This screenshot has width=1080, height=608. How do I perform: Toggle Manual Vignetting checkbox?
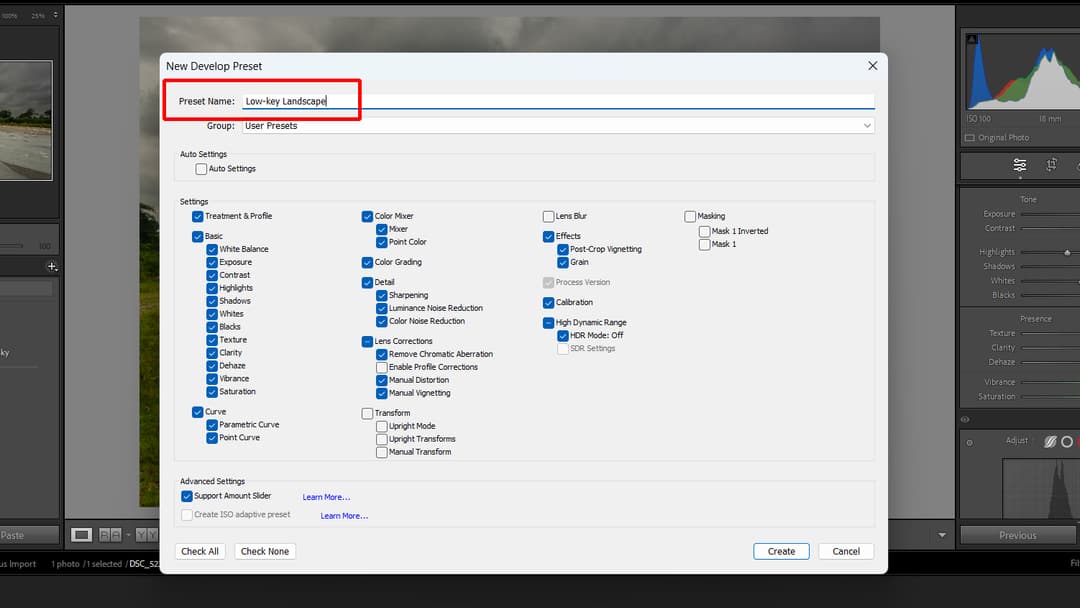(x=382, y=393)
